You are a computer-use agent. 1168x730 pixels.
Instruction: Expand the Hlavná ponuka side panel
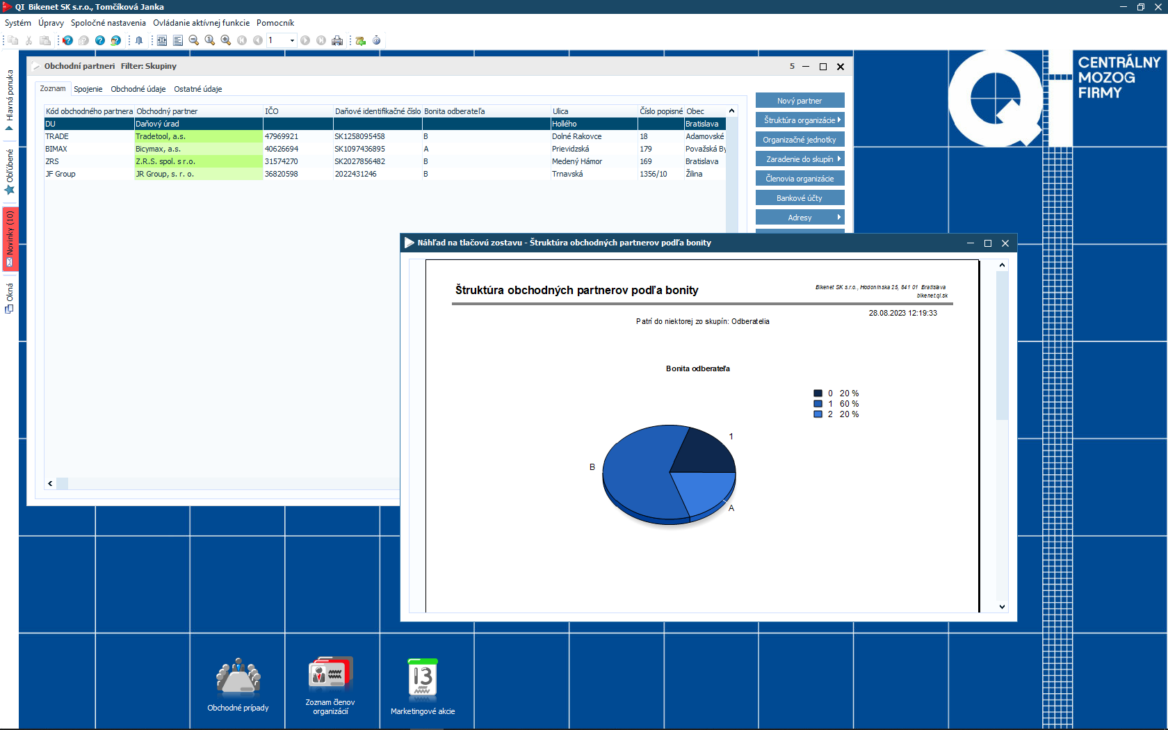click(x=10, y=100)
